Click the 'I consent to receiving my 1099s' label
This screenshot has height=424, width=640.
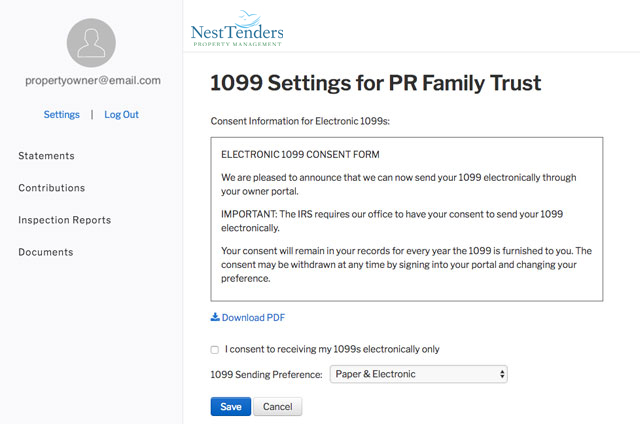pos(332,350)
